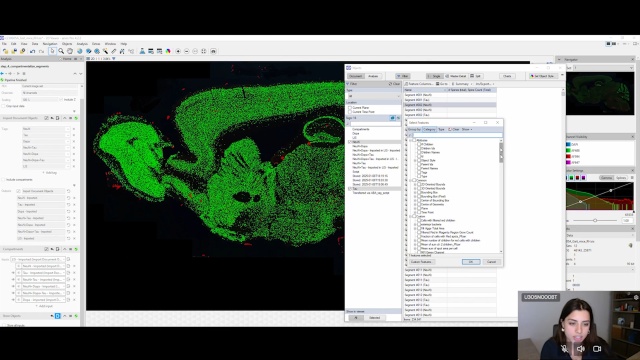Screen dimensions: 640x360
Task: Adjust the gamma slider handle in Color Settings
Action: point(595,220)
